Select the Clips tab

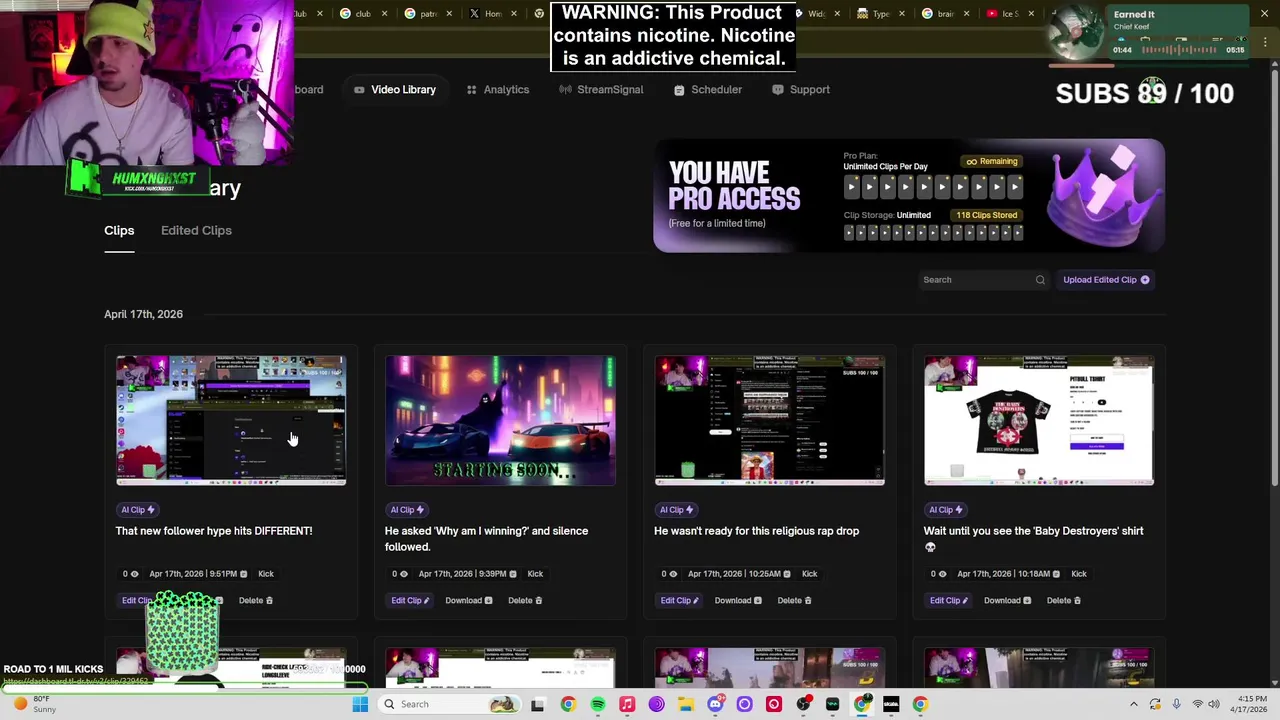[x=119, y=230]
